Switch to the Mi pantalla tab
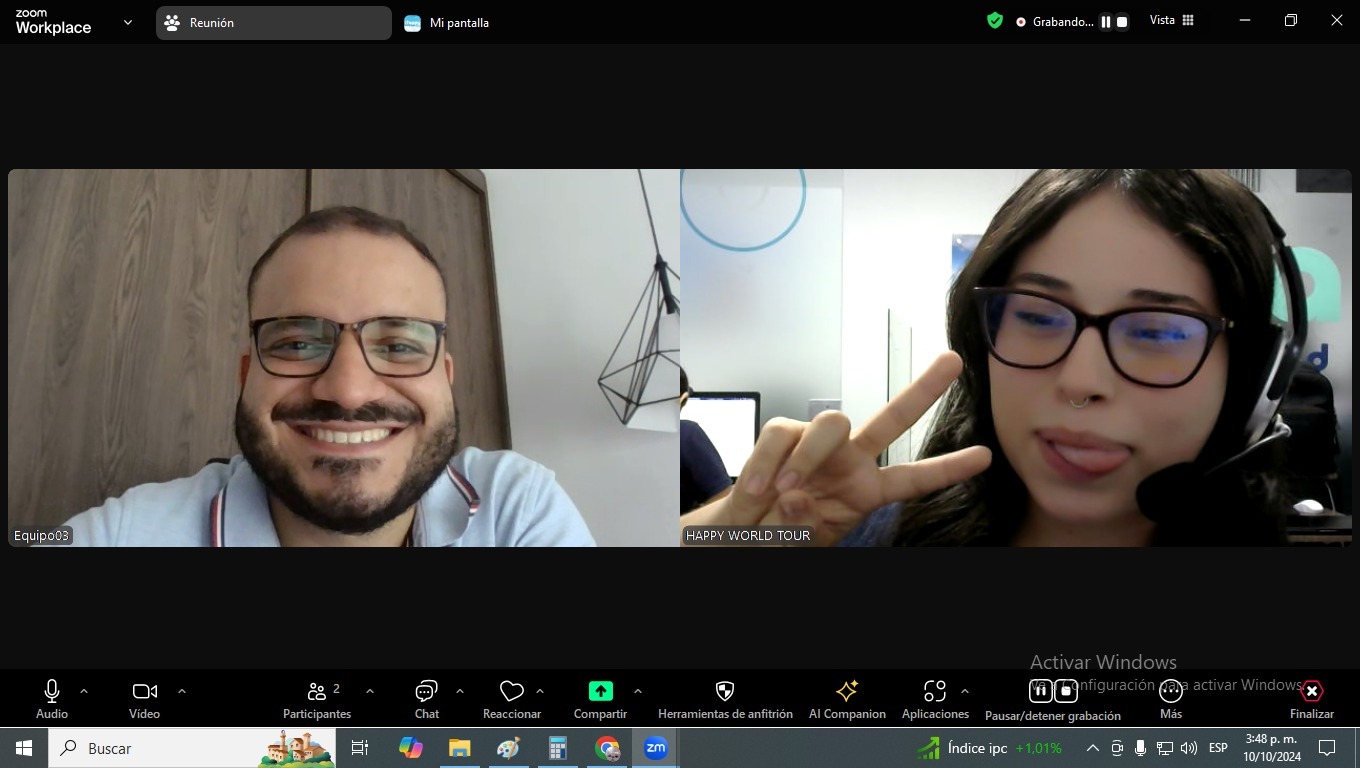 pyautogui.click(x=447, y=23)
